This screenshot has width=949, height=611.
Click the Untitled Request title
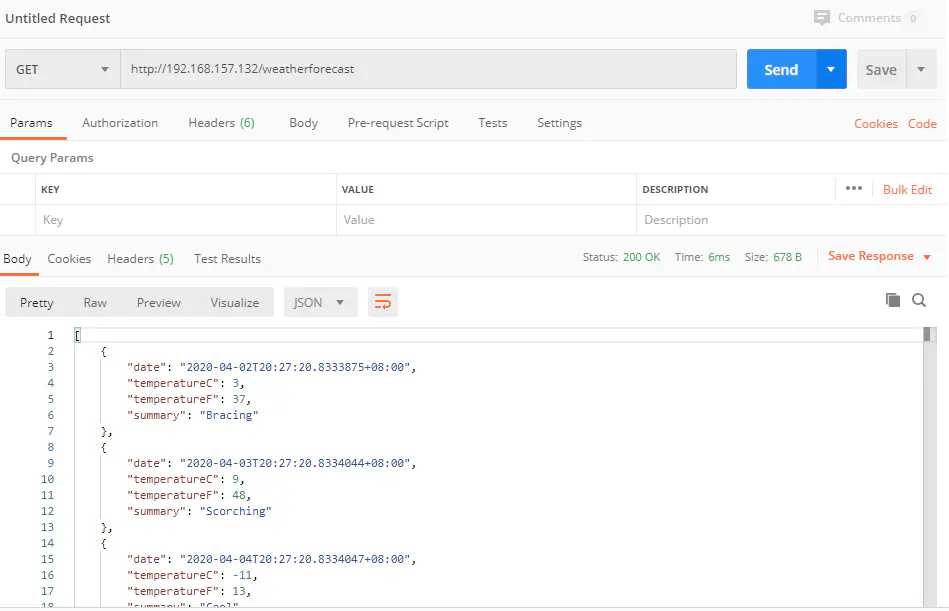click(x=57, y=18)
